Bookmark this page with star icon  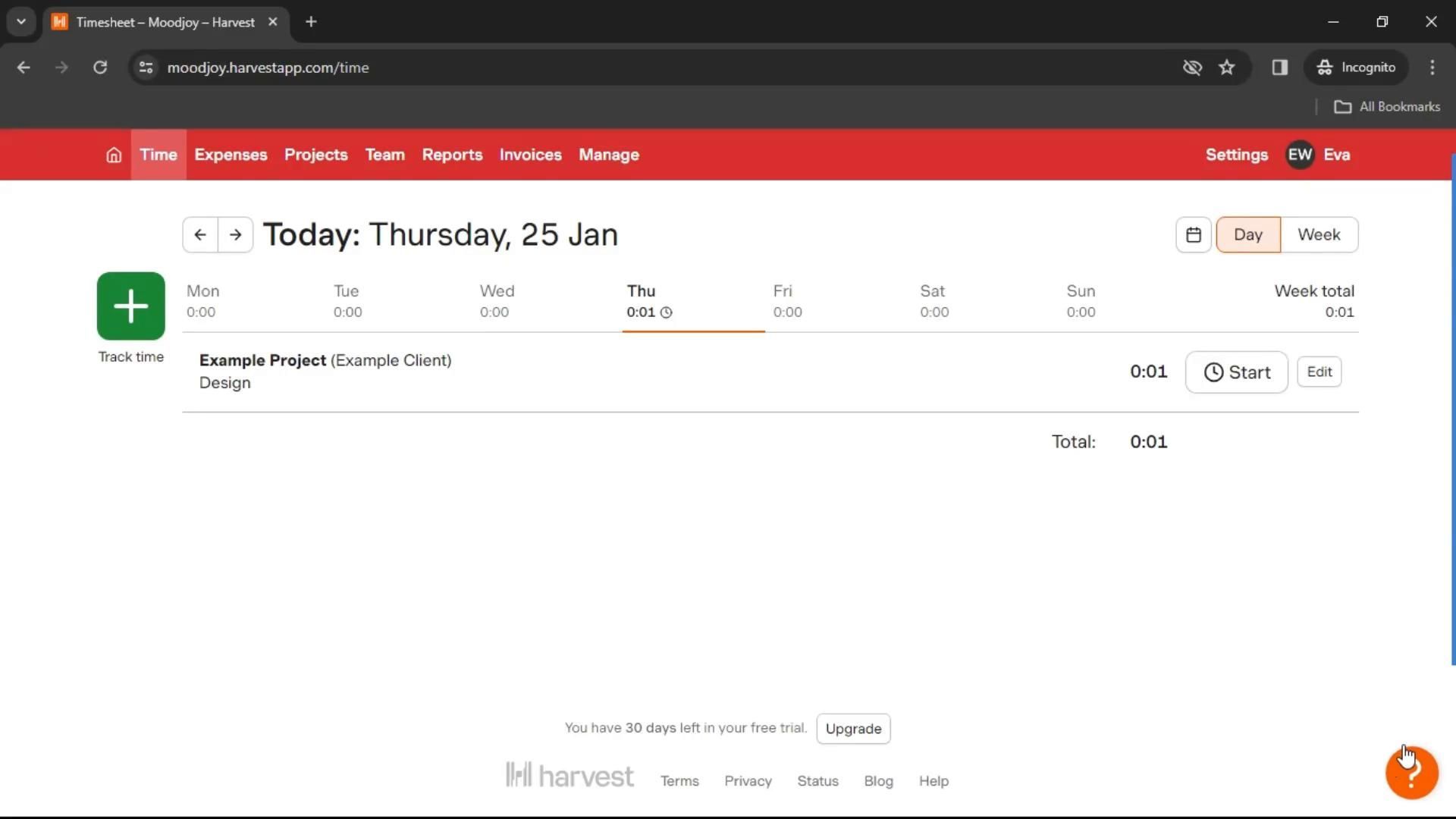point(1226,67)
